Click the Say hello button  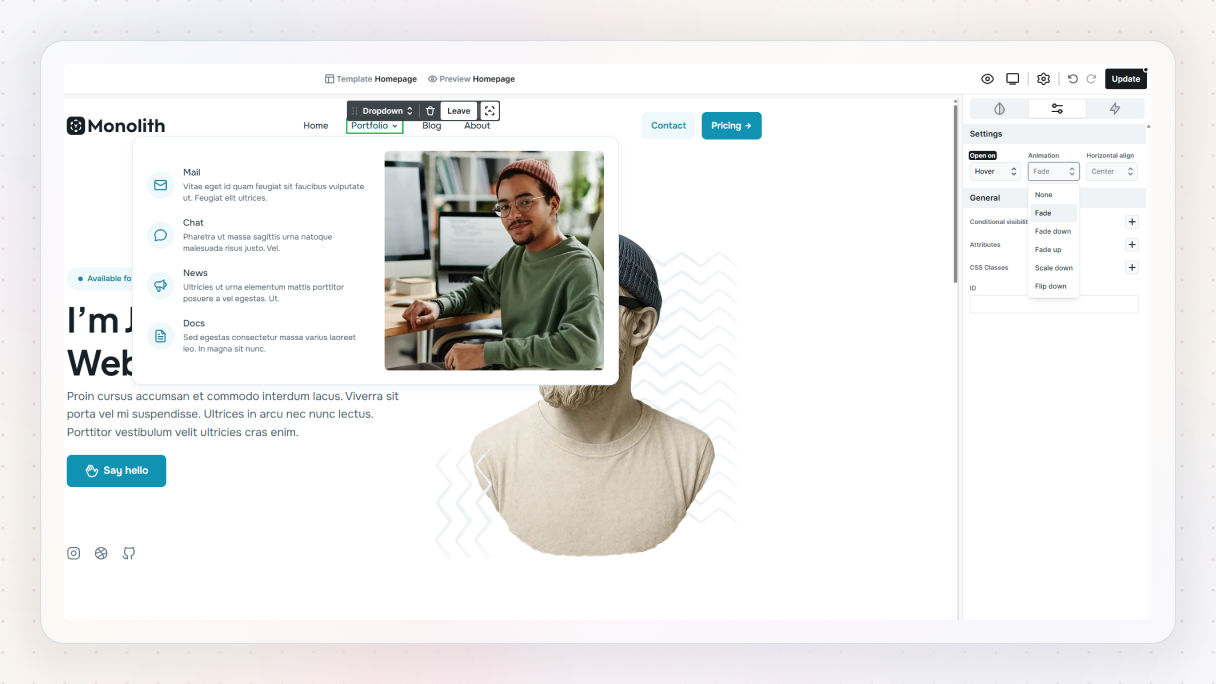(116, 471)
